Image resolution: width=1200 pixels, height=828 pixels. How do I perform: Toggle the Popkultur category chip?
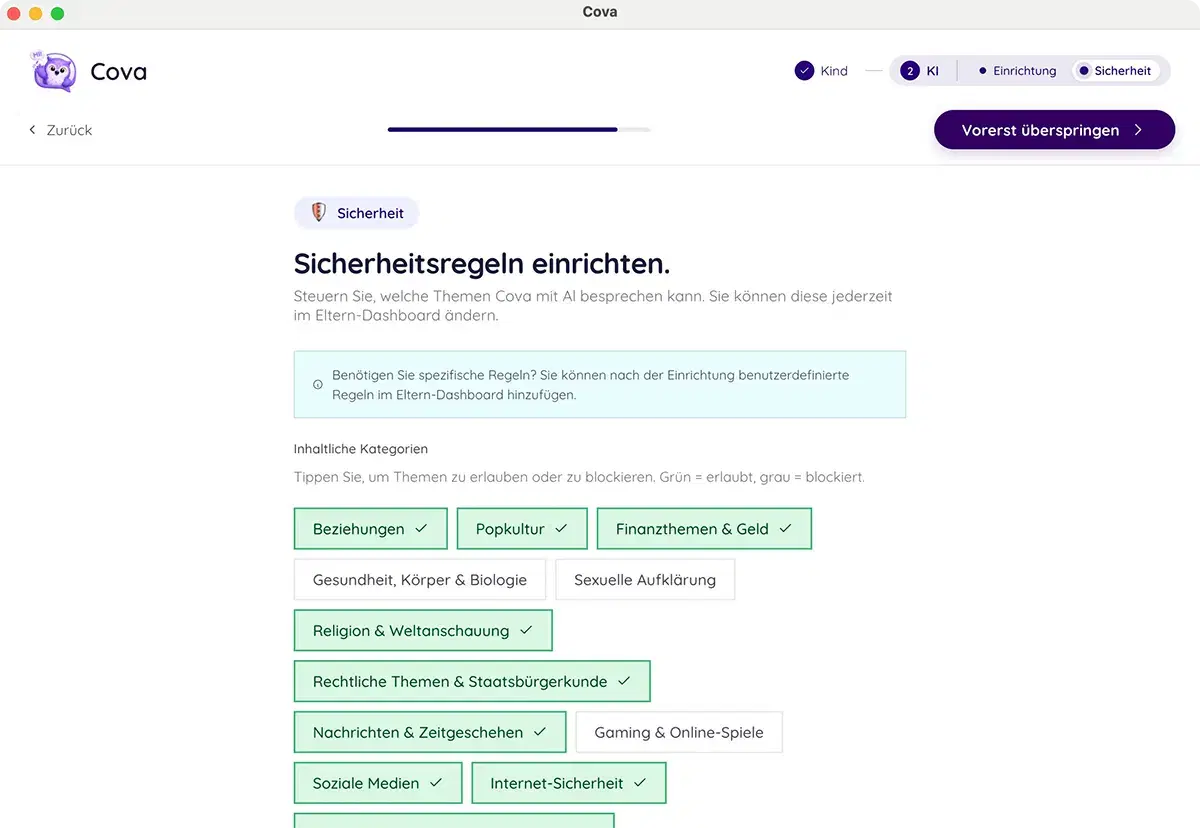tap(522, 529)
